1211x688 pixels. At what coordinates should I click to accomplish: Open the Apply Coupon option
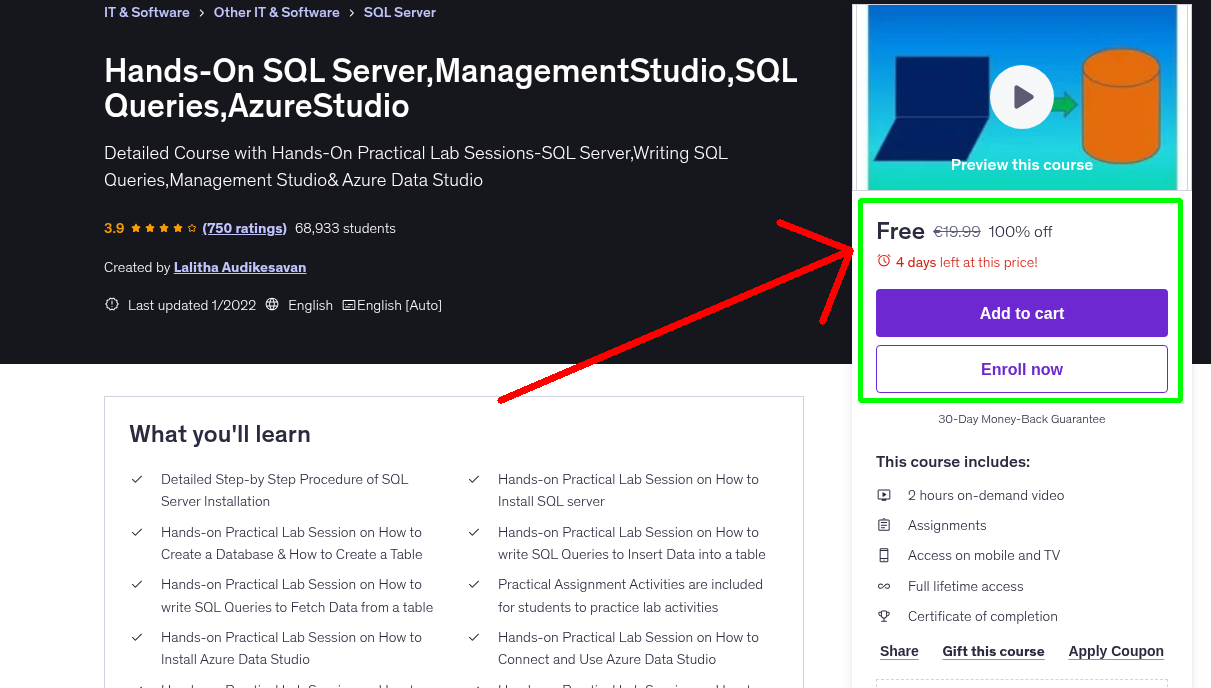1116,651
